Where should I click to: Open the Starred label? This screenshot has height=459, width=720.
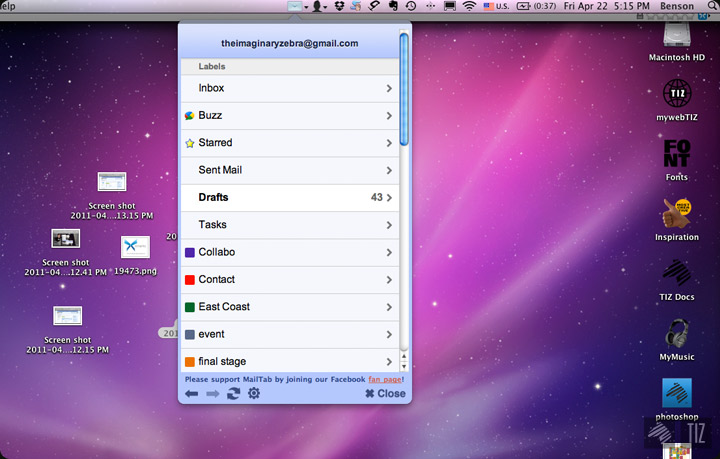[x=215, y=143]
